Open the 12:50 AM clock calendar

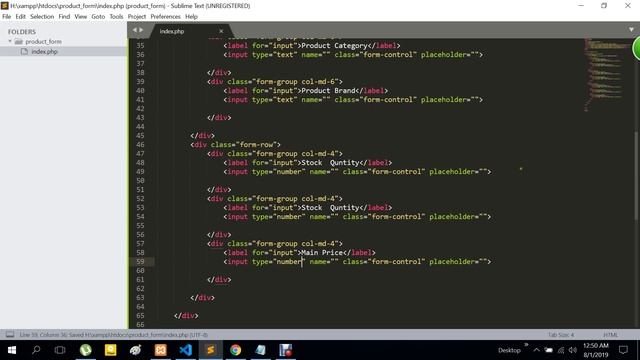pyautogui.click(x=596, y=350)
